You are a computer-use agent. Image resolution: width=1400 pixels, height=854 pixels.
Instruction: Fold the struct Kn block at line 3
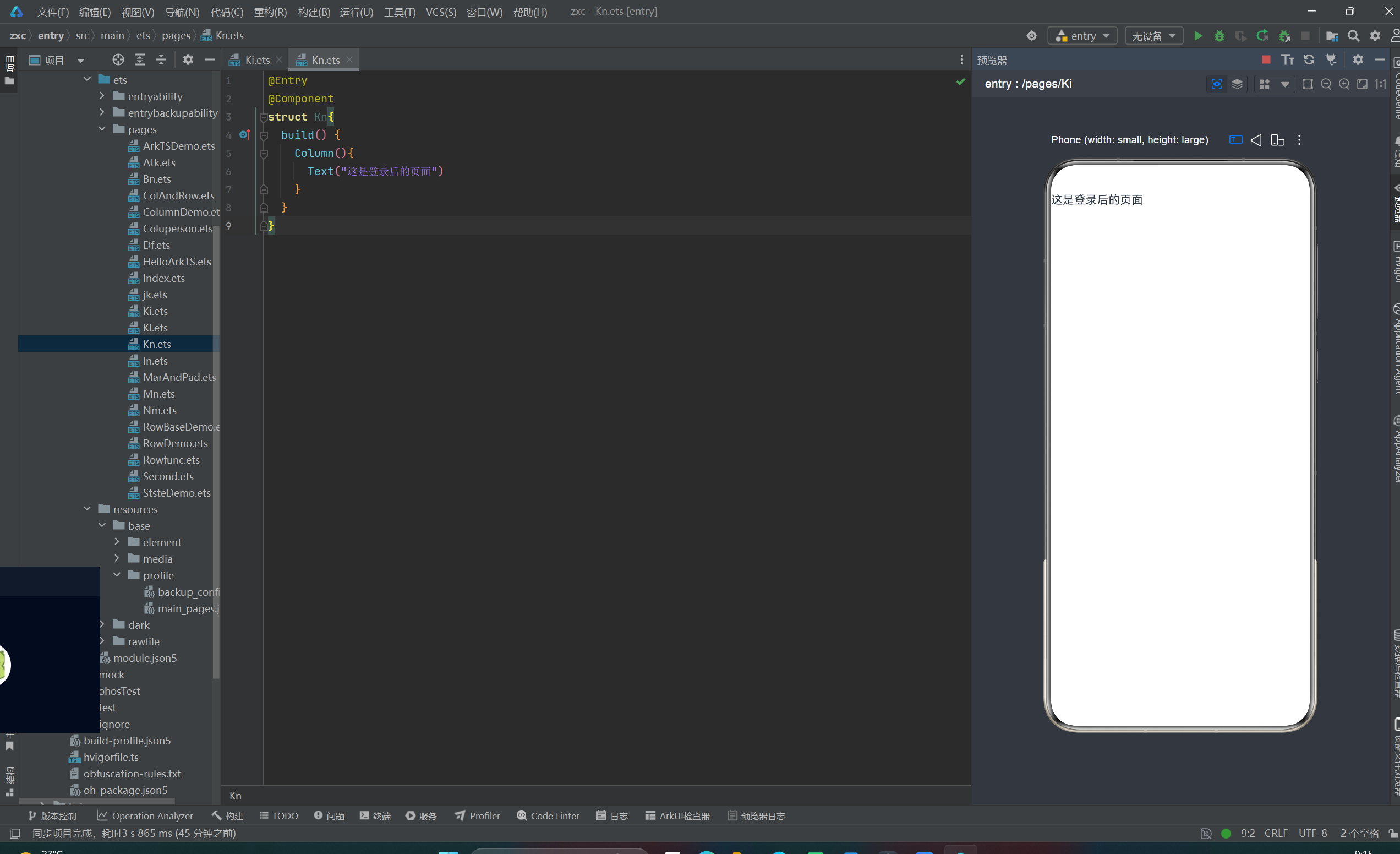point(264,117)
